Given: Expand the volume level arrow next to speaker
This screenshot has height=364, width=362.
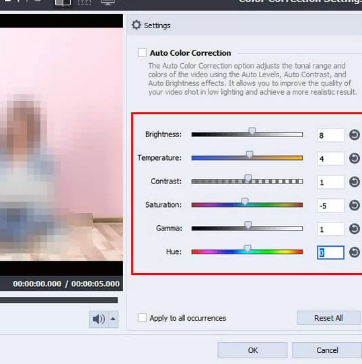Looking at the screenshot, I should point(113,319).
